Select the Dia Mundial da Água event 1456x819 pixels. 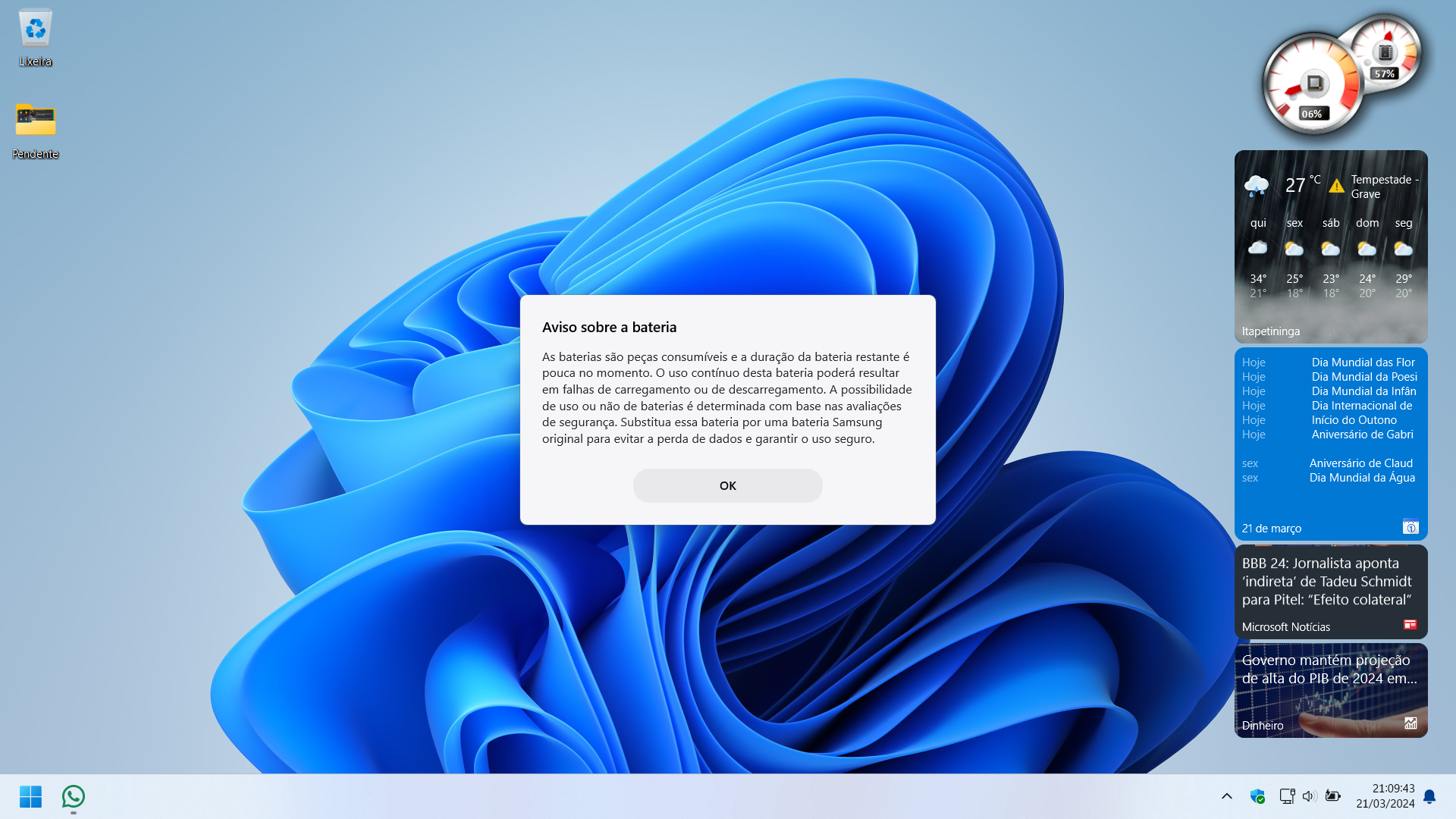pos(1361,478)
